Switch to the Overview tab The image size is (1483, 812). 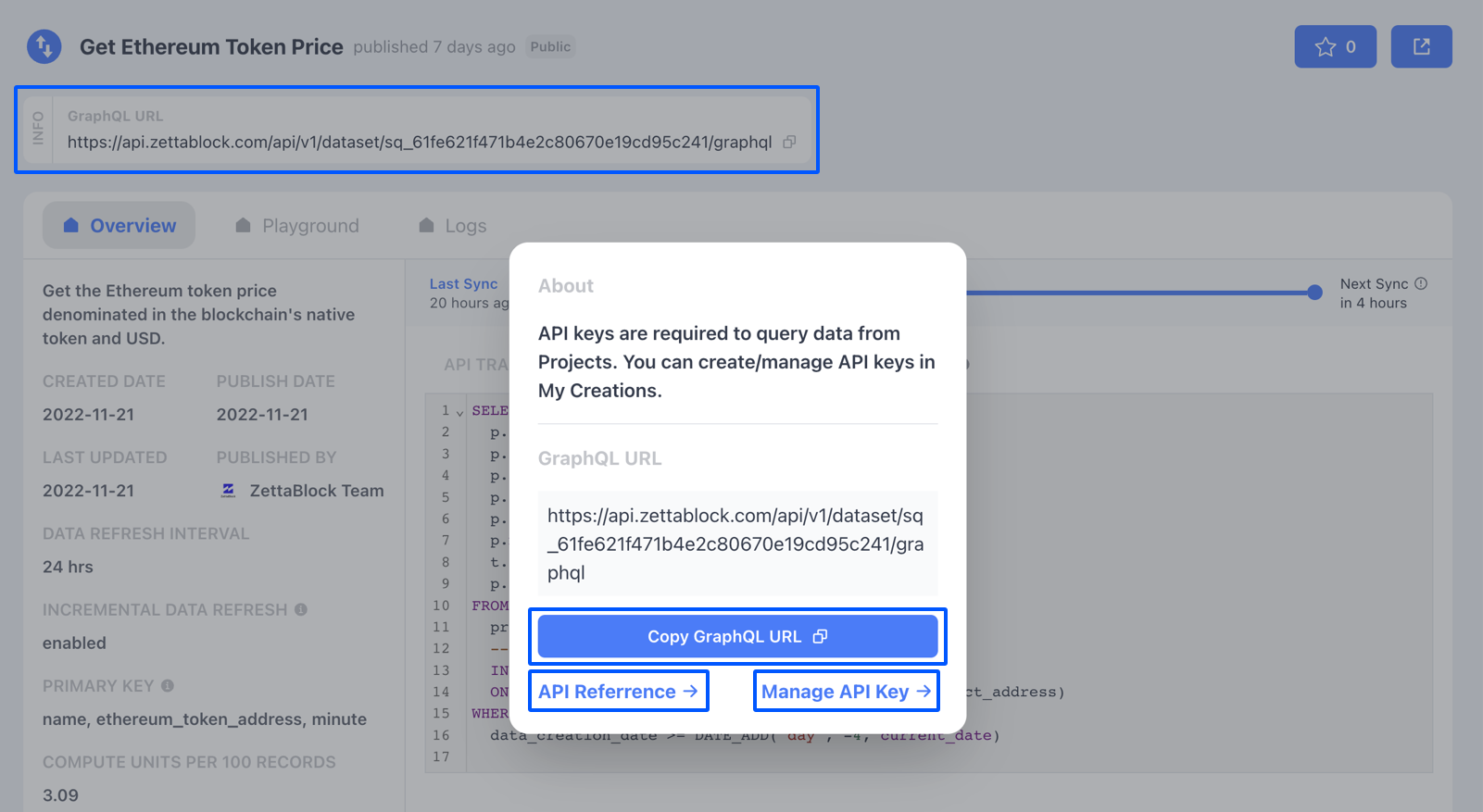119,225
